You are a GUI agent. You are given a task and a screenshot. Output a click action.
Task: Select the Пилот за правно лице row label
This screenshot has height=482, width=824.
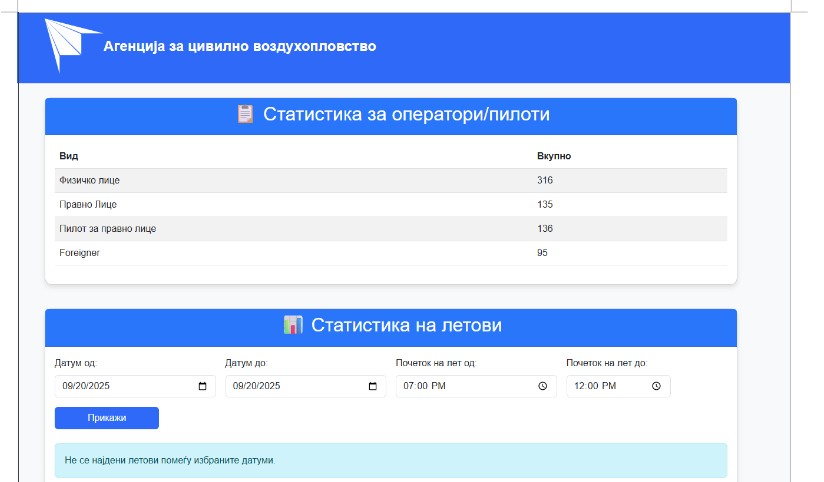point(108,229)
